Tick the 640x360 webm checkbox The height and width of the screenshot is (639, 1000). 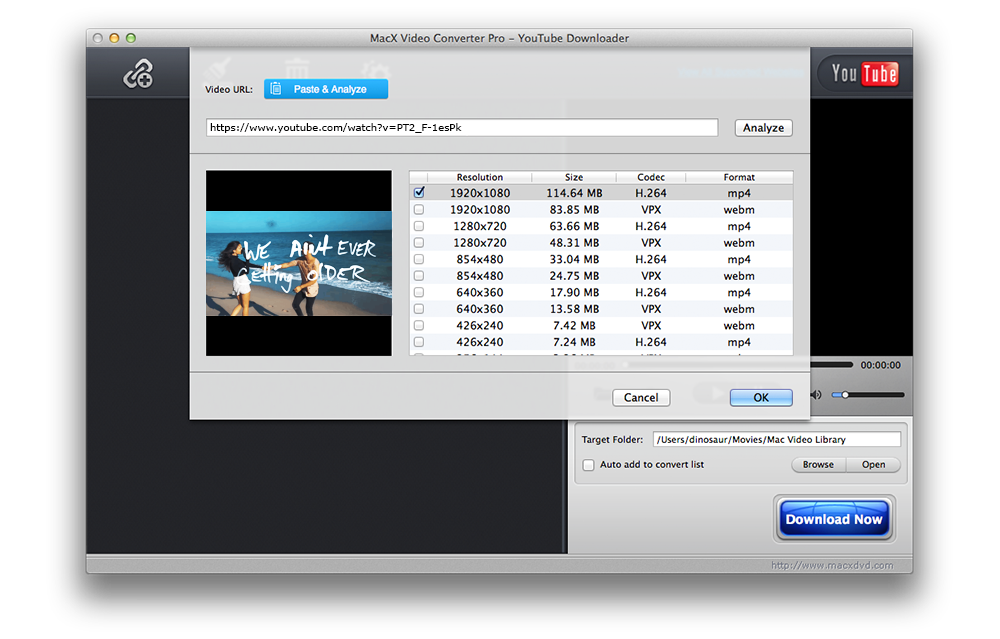point(419,309)
